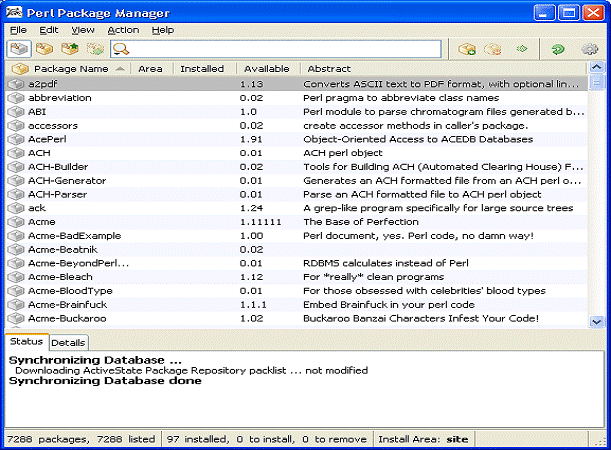Click the package list scrollbar thumb
Viewport: 611px width, 450px height.
[597, 83]
